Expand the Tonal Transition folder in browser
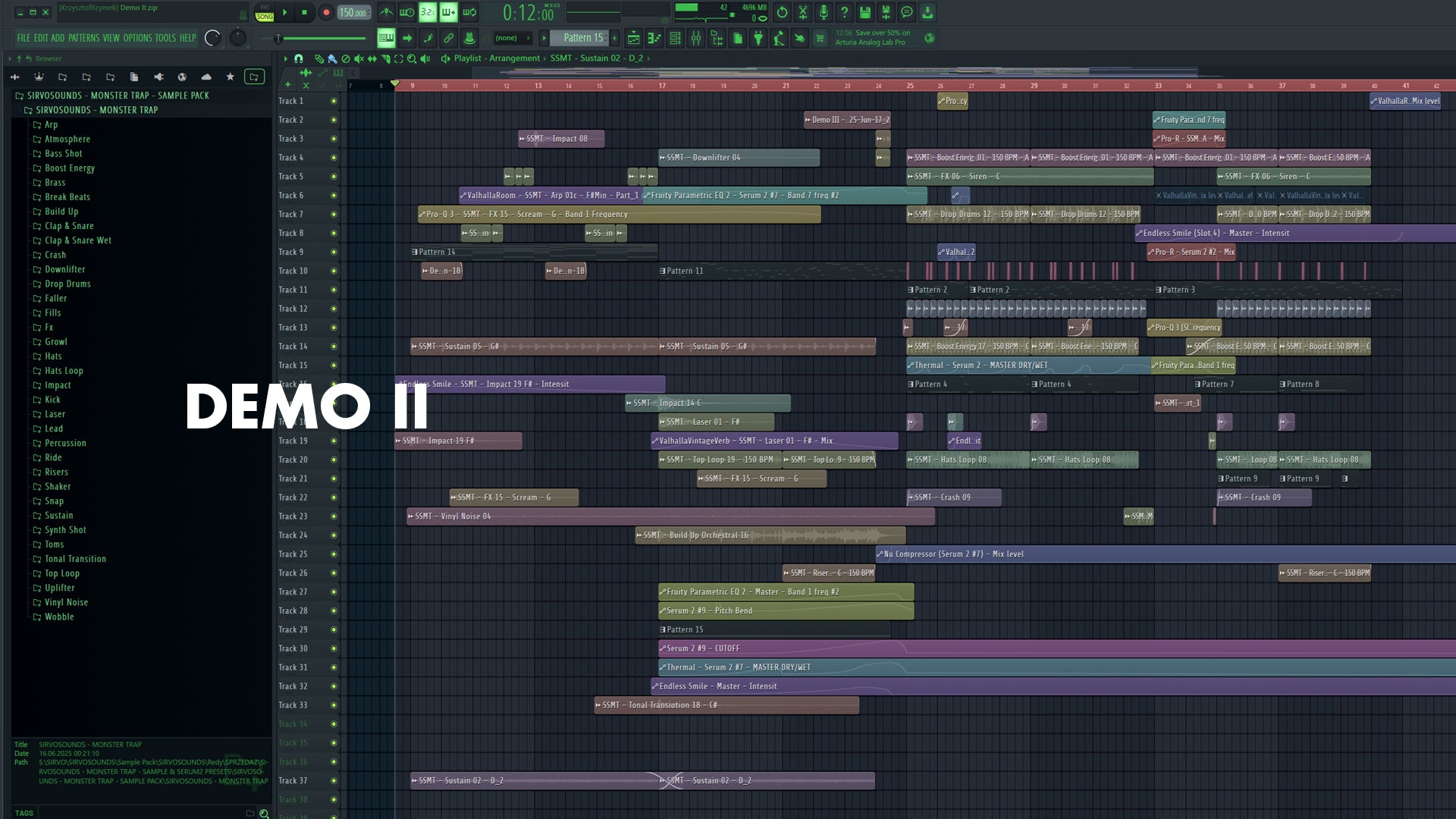The width and height of the screenshot is (1456, 819). 75,559
